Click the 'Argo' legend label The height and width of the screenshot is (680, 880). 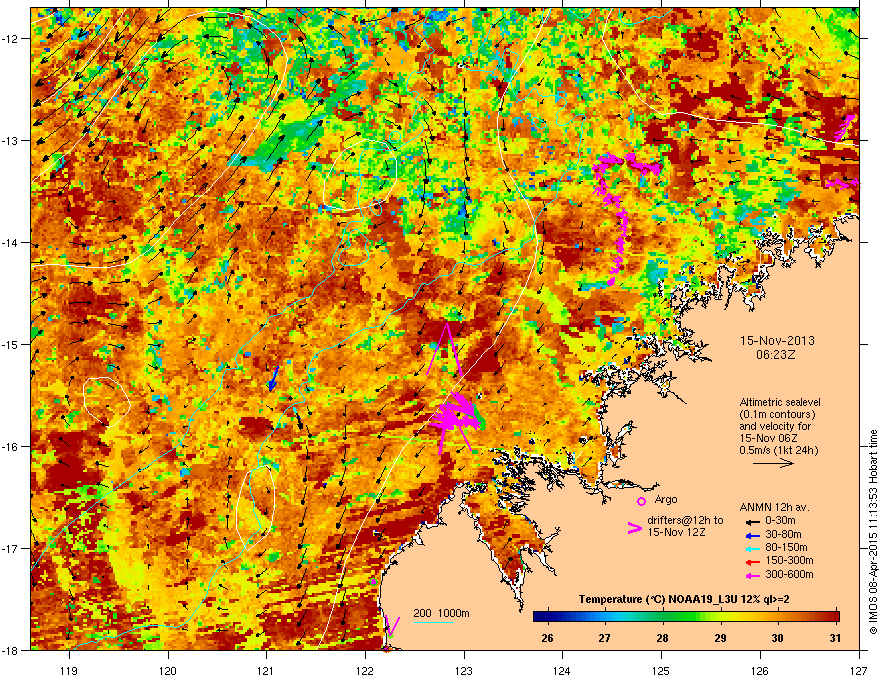[x=666, y=499]
